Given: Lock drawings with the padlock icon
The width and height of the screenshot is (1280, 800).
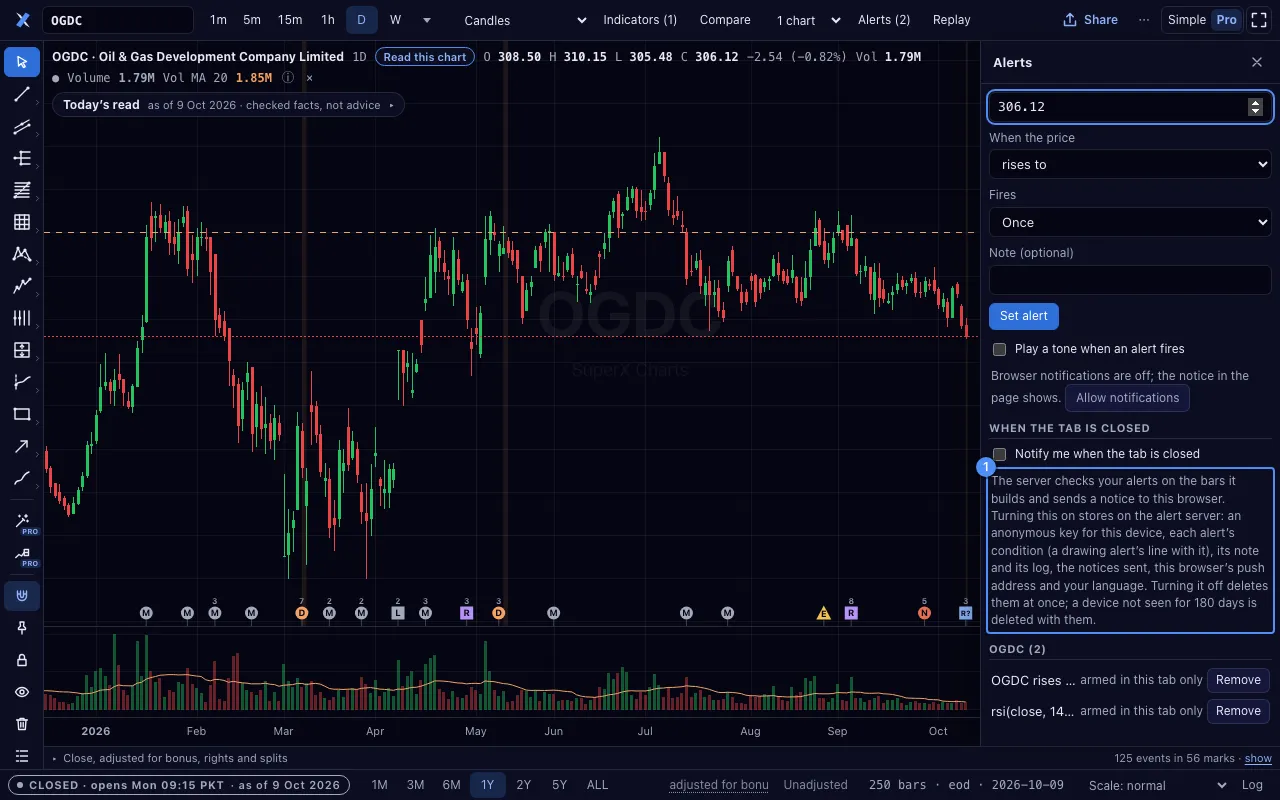Looking at the screenshot, I should (x=22, y=660).
